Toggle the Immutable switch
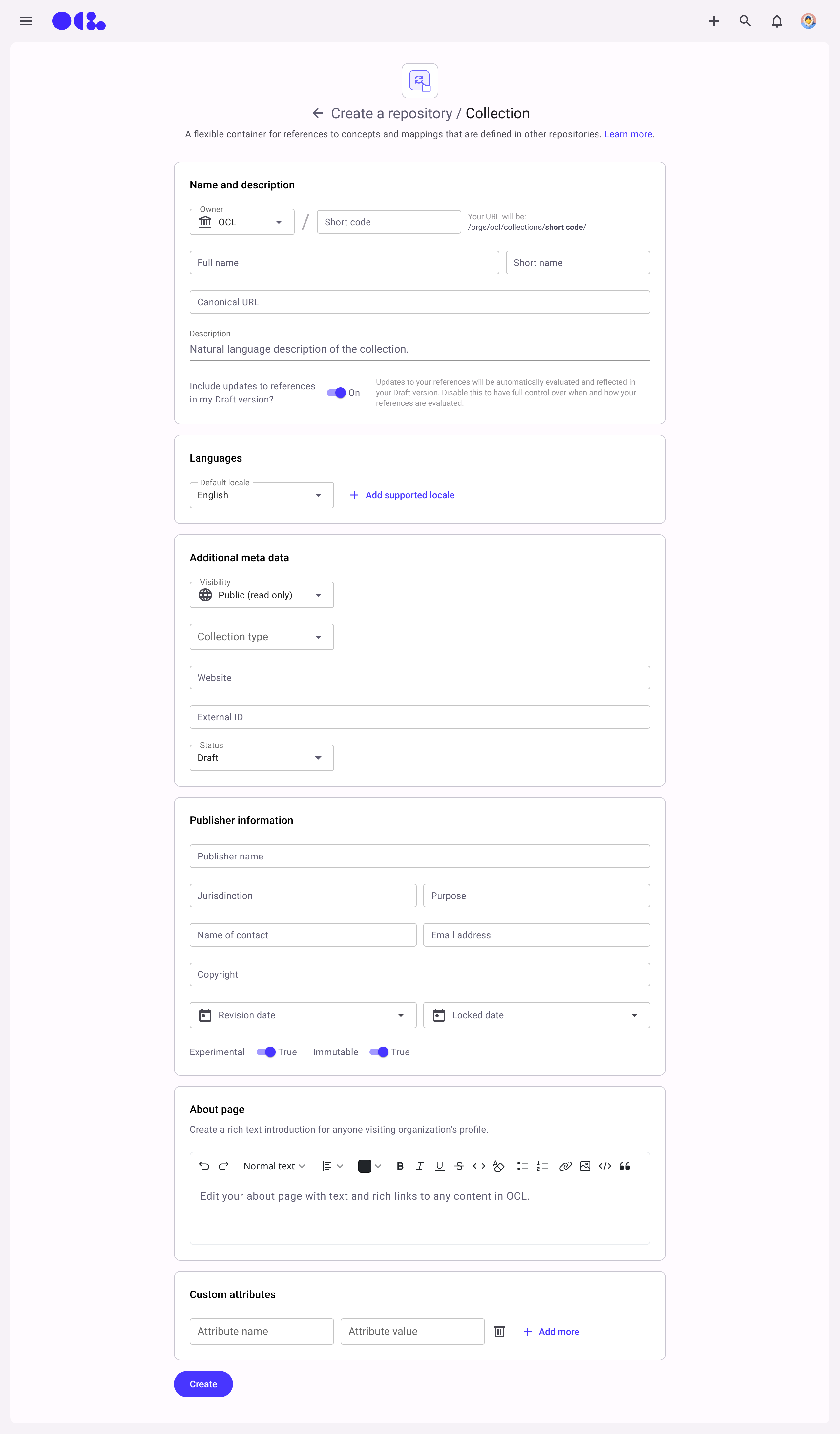The height and width of the screenshot is (1434, 840). click(x=379, y=1052)
